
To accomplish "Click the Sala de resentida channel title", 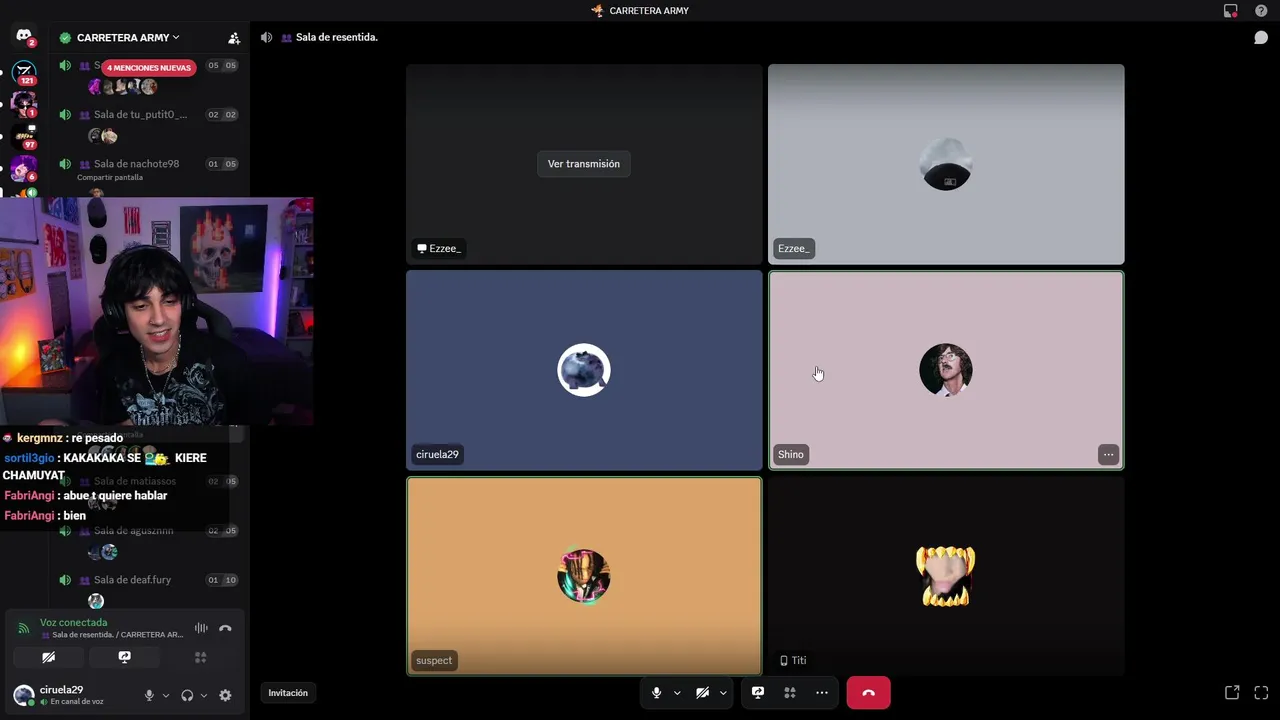I will [337, 37].
